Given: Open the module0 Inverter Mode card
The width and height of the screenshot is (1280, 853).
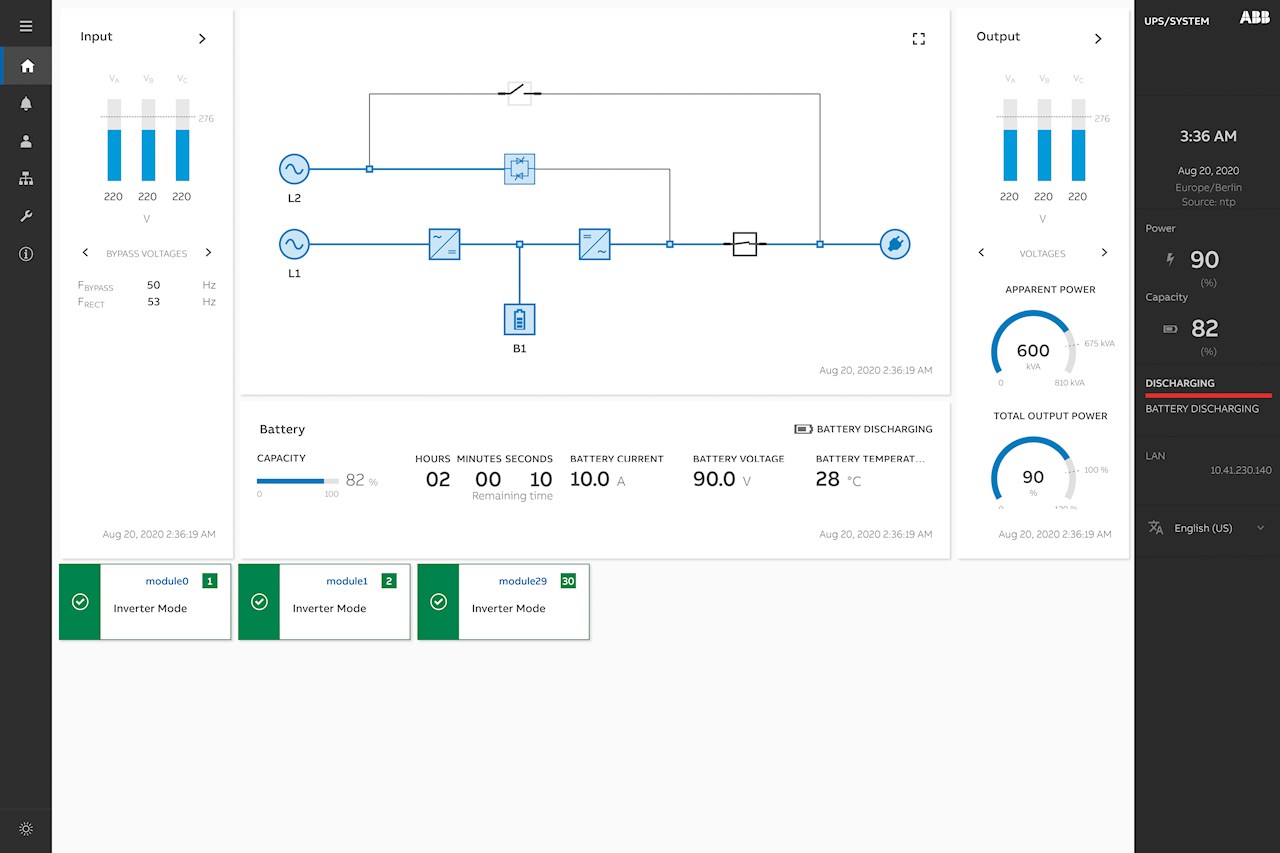Looking at the screenshot, I should 144,601.
